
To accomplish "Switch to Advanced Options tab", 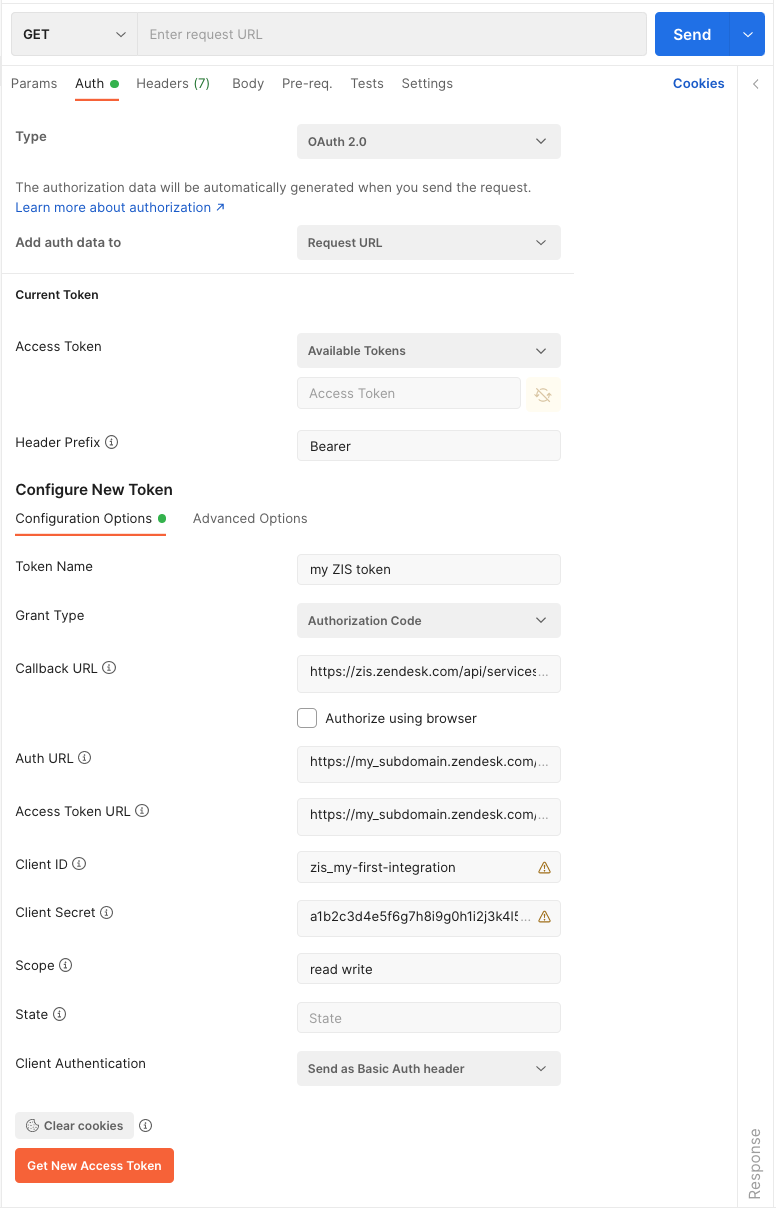I will (x=250, y=519).
